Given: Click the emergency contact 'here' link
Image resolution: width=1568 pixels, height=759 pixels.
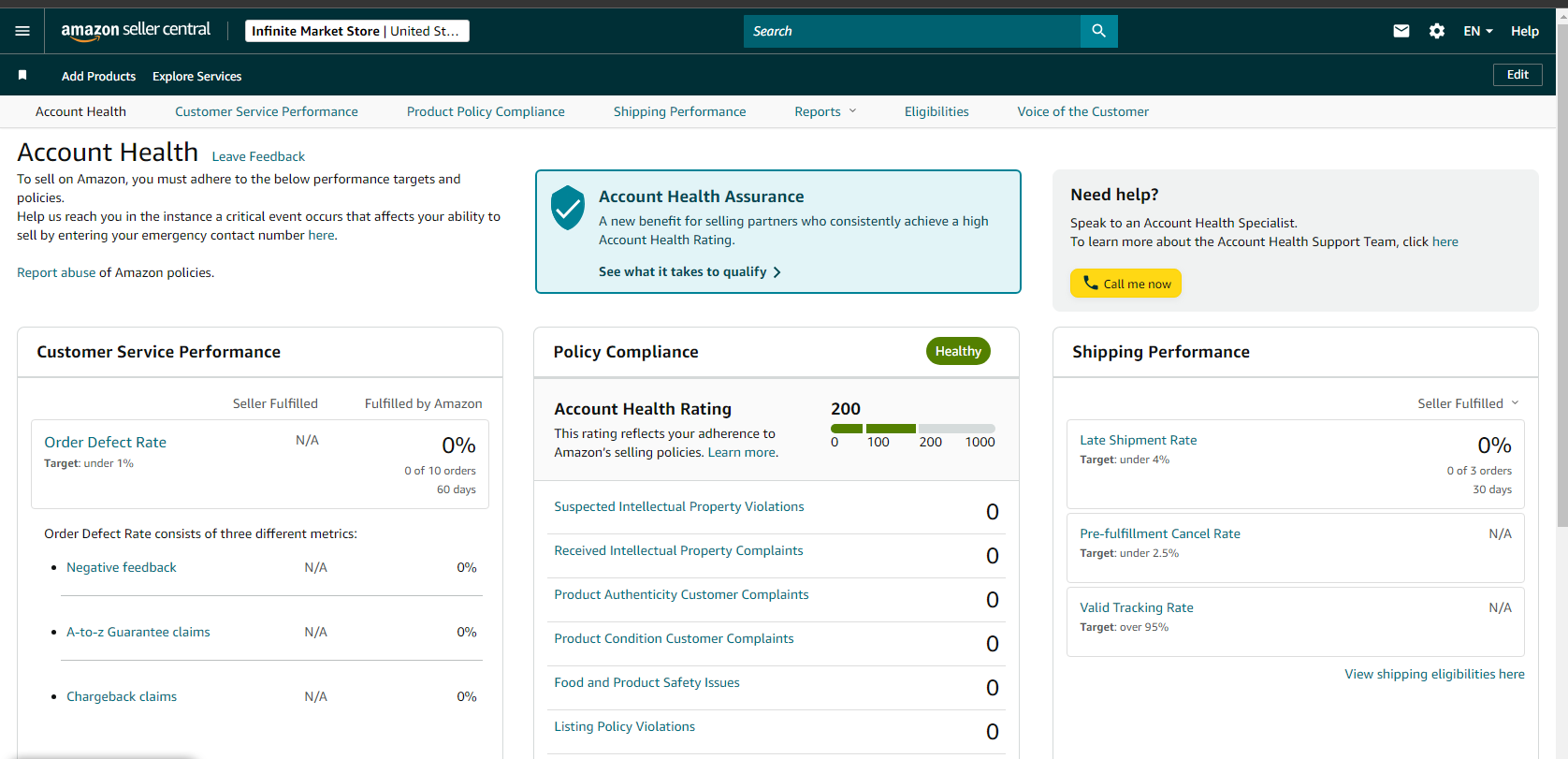Looking at the screenshot, I should pos(321,235).
